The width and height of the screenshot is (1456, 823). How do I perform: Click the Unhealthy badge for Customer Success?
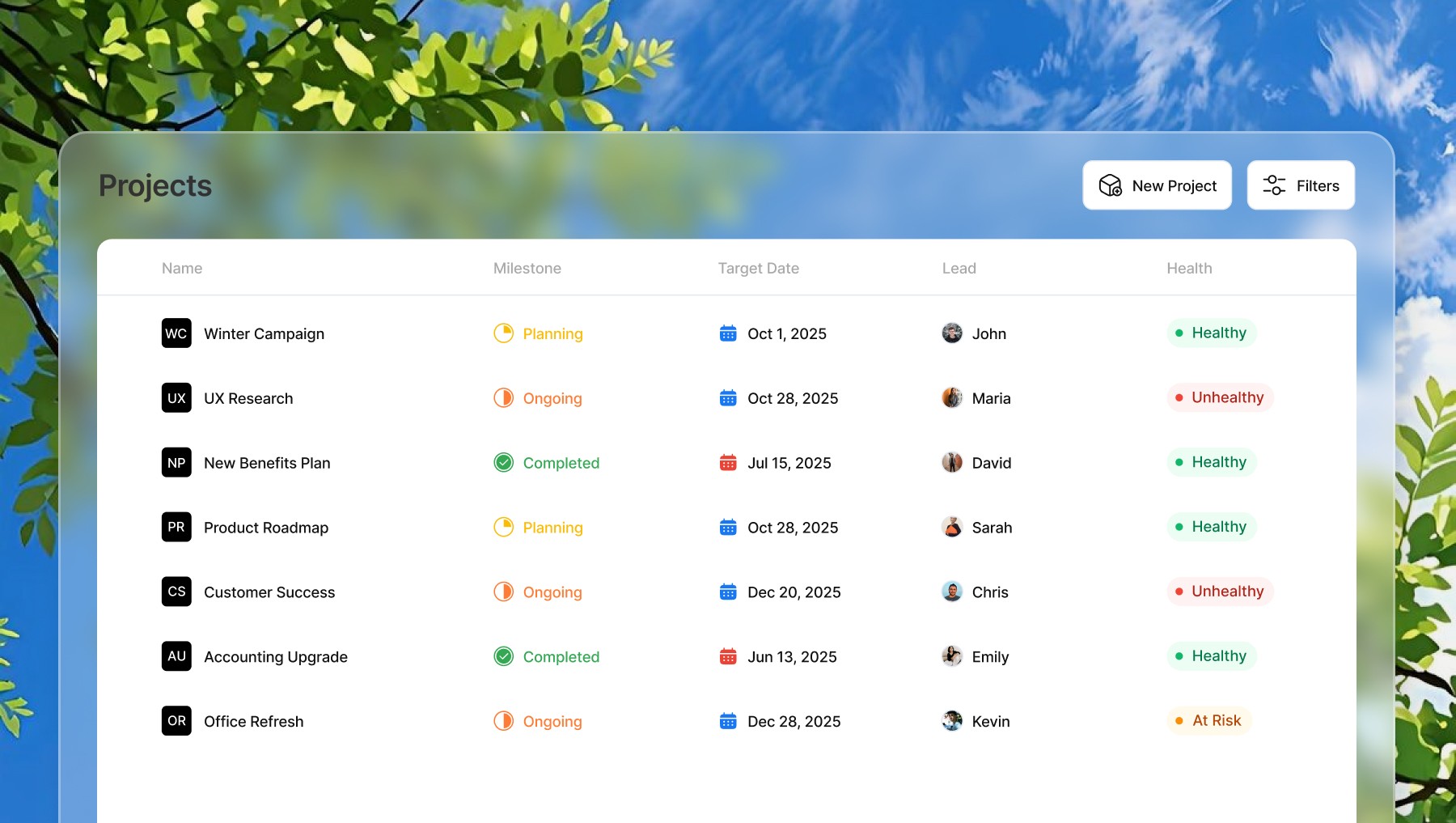point(1220,592)
